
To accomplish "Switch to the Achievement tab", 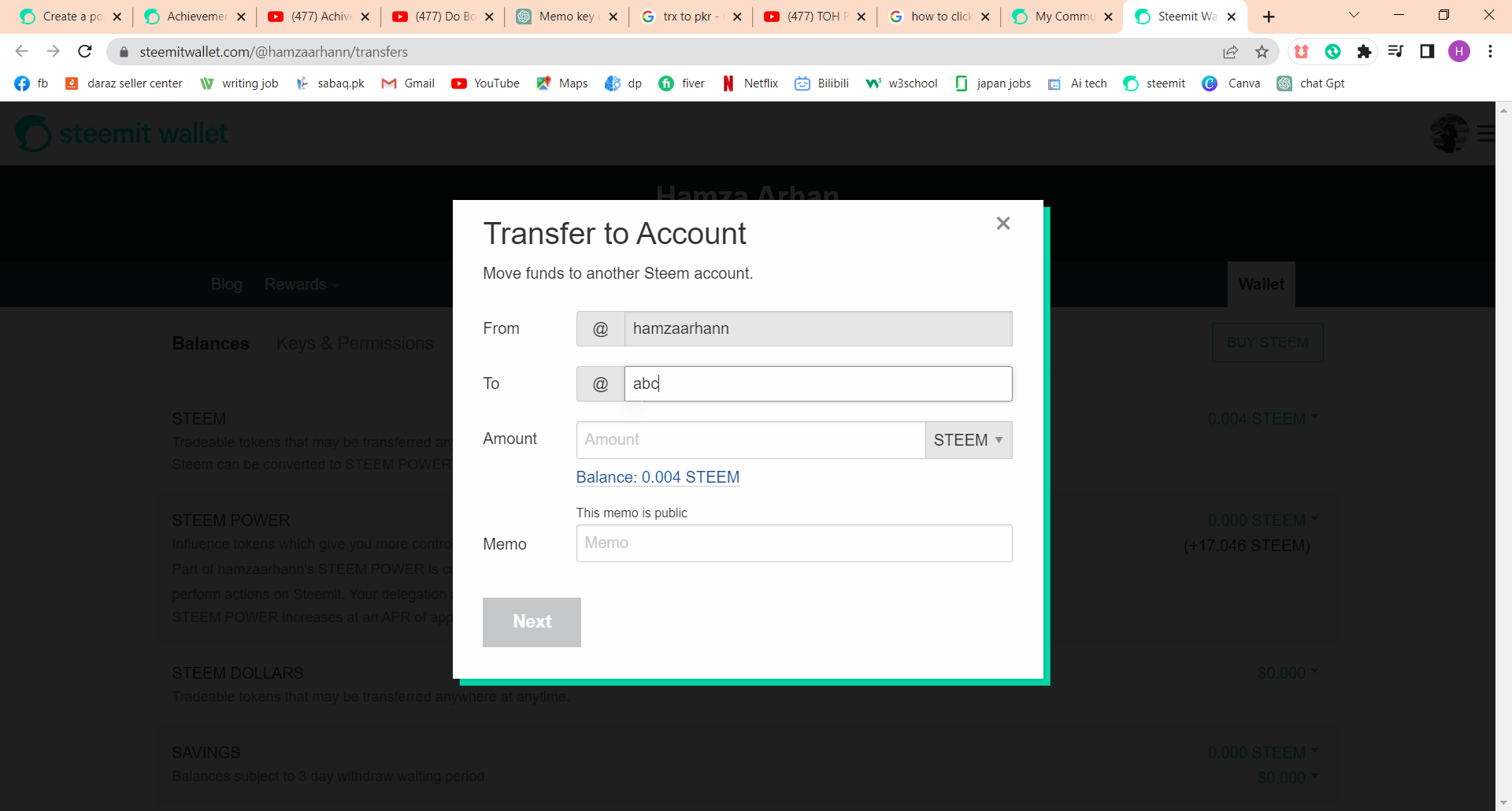I will (187, 17).
